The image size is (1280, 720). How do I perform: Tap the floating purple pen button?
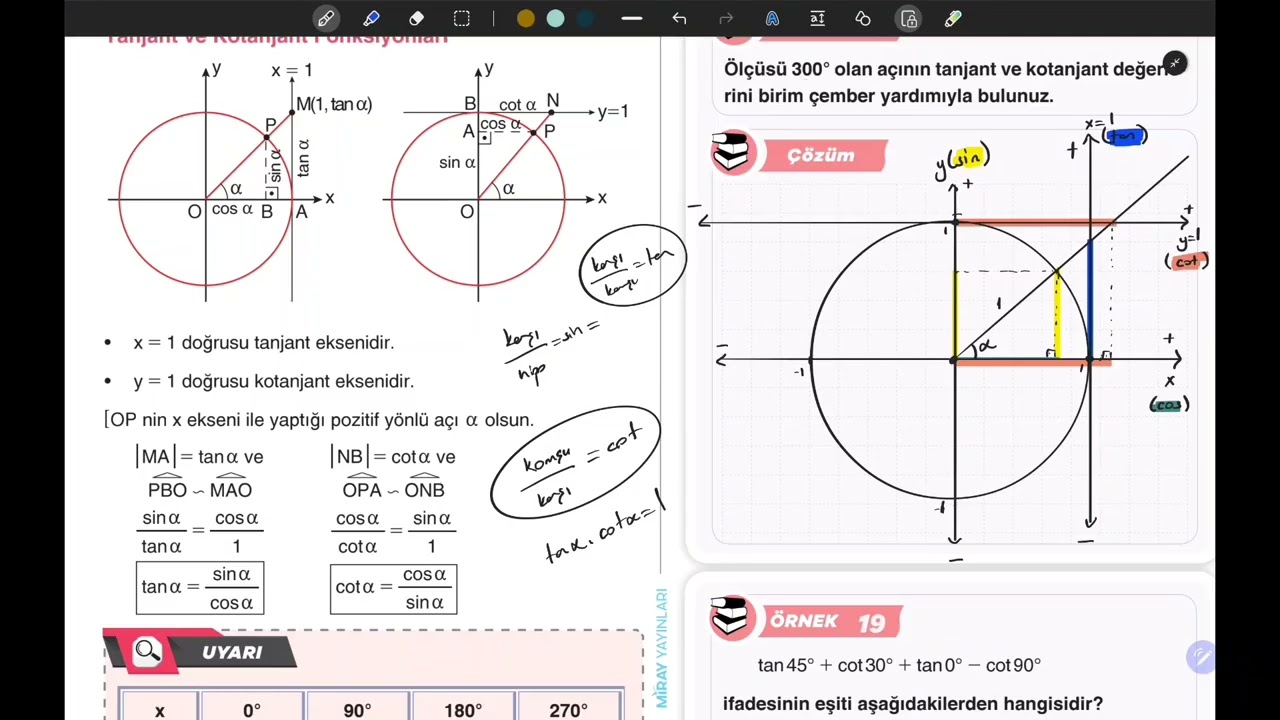(x=1200, y=657)
